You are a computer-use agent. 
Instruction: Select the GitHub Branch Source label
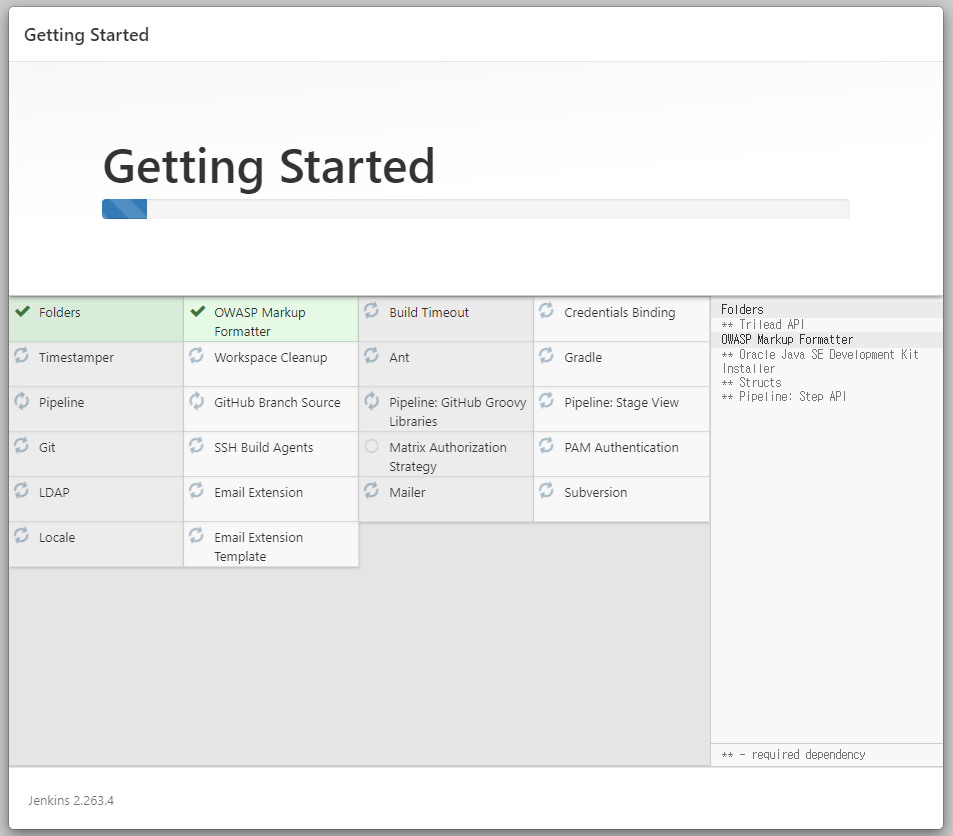(x=277, y=402)
